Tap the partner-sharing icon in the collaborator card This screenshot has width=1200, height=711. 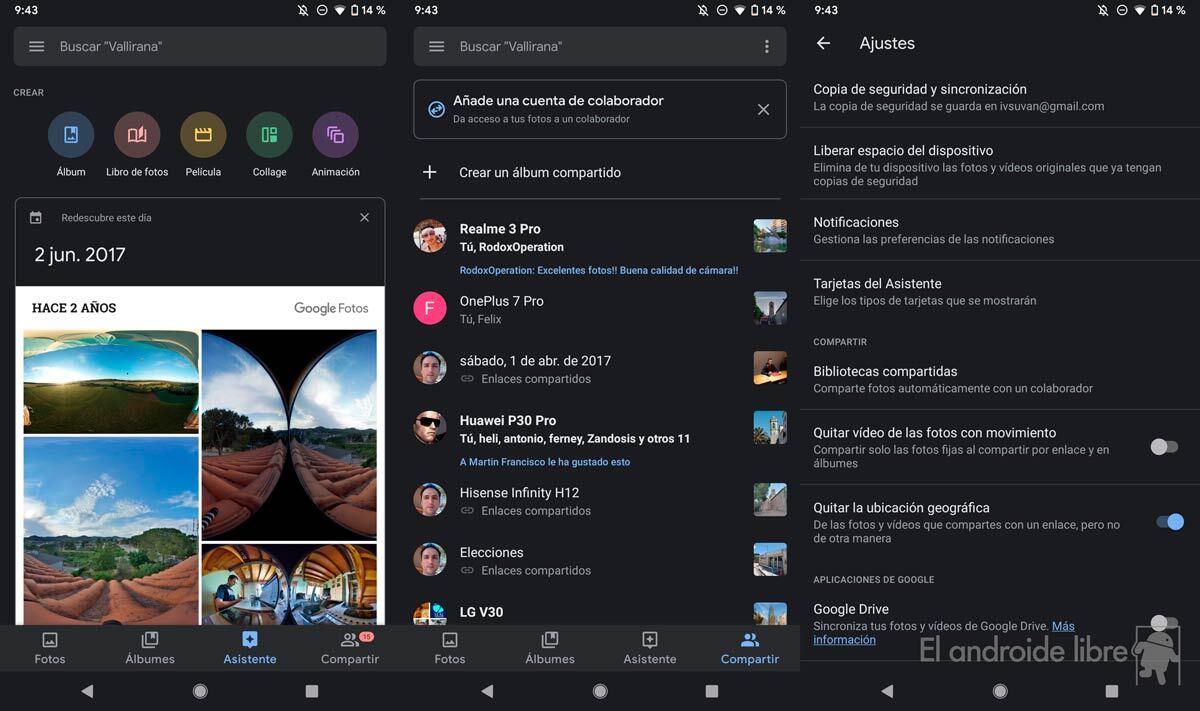pyautogui.click(x=436, y=109)
